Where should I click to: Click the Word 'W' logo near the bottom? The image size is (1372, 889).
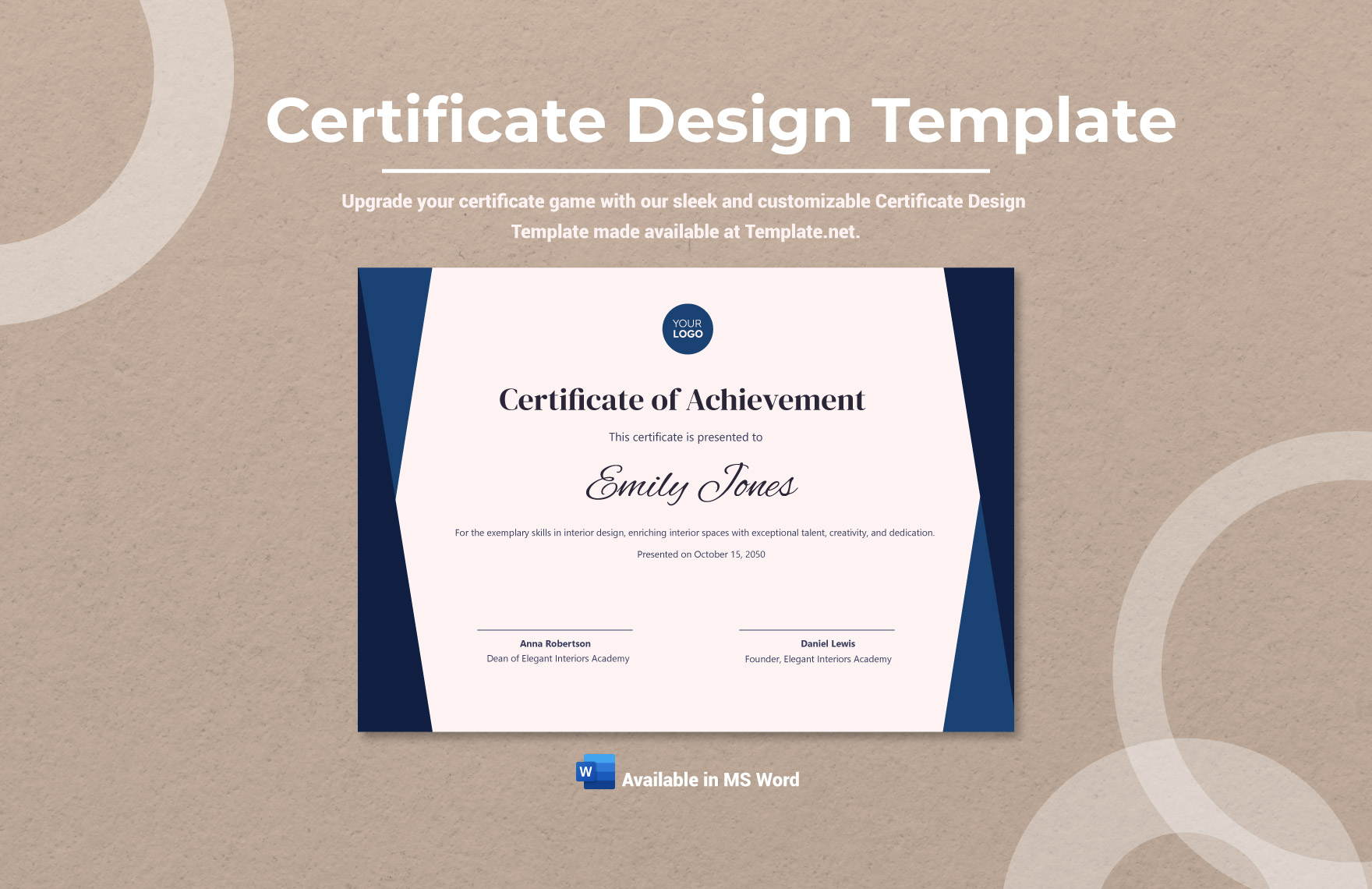pos(596,772)
